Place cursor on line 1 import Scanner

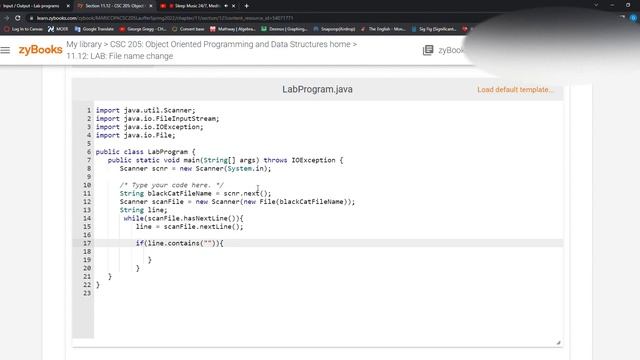(146, 110)
